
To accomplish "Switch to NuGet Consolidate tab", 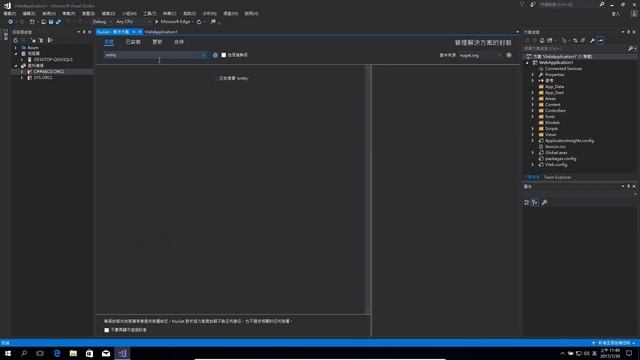I will pyautogui.click(x=179, y=42).
